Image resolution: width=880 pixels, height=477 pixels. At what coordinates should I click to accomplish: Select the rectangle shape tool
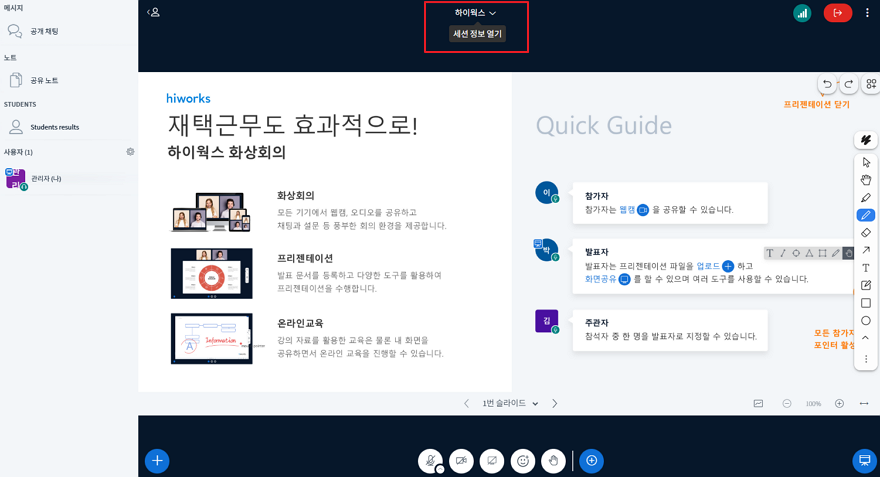click(866, 303)
